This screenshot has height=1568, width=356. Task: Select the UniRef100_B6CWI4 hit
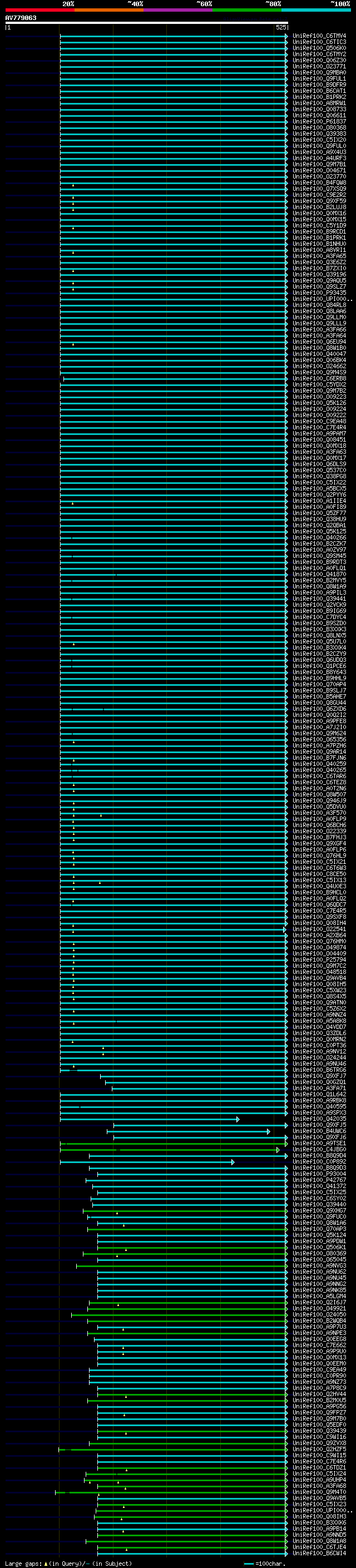(319, 1553)
